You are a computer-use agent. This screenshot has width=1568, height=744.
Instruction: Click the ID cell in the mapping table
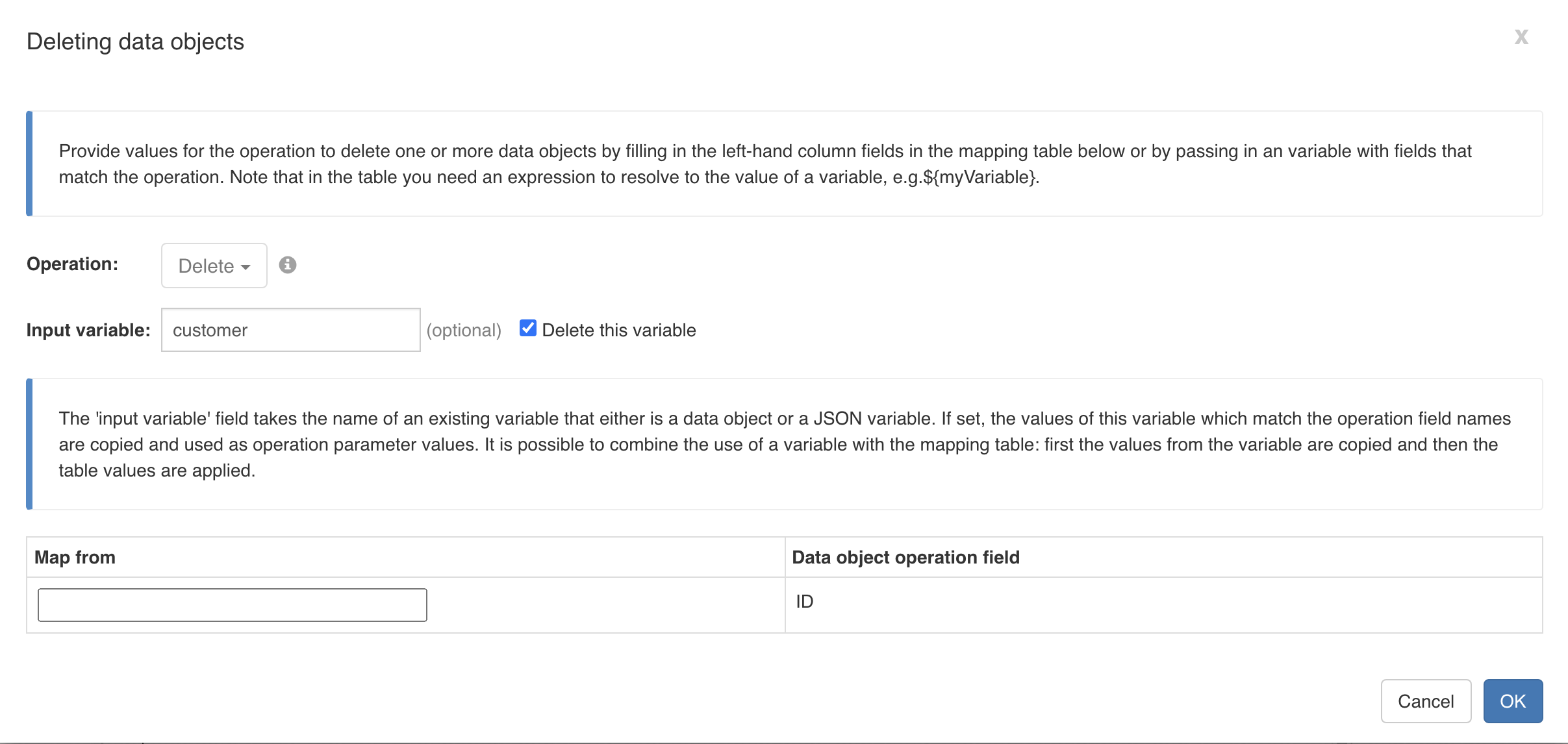805,601
